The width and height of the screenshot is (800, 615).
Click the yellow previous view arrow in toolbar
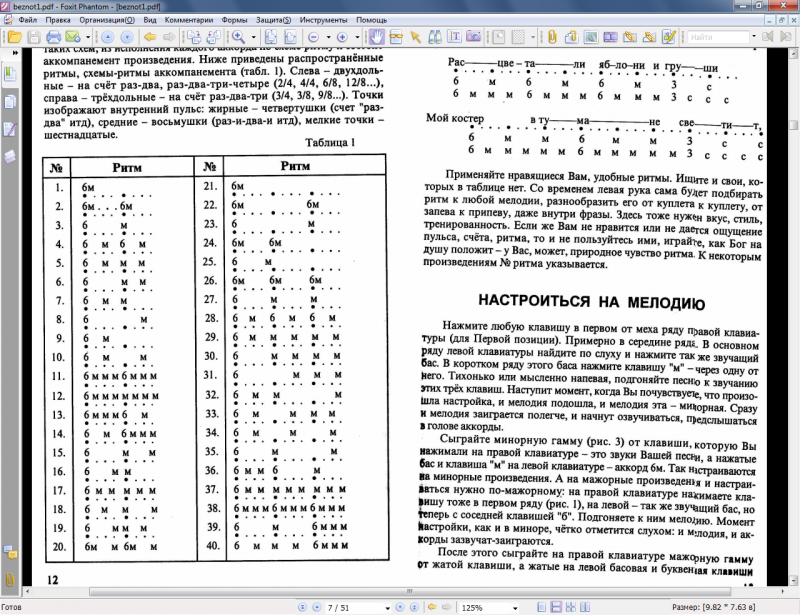(x=149, y=37)
